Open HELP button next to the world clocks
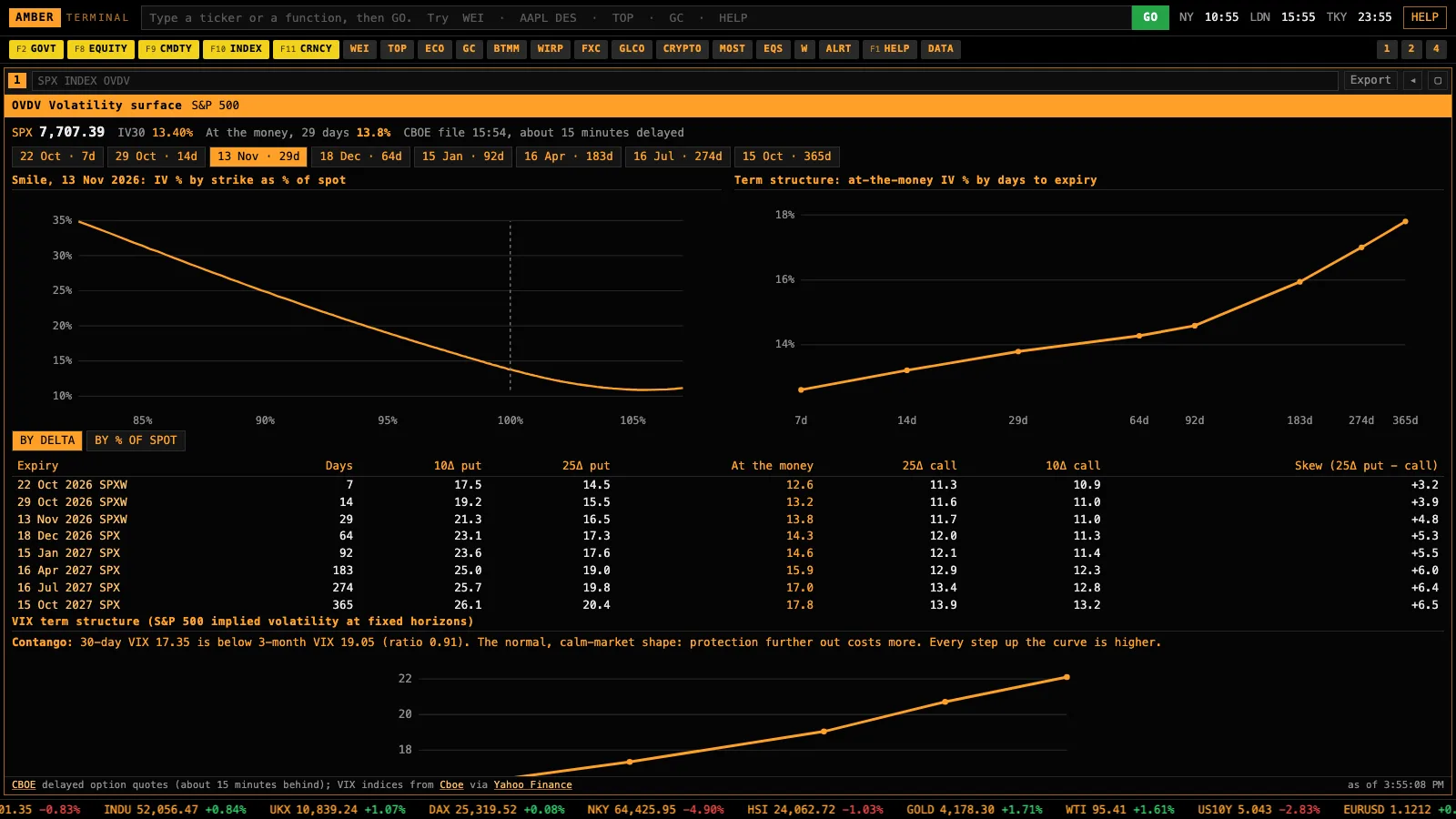The height and width of the screenshot is (819, 1456). point(1425,17)
